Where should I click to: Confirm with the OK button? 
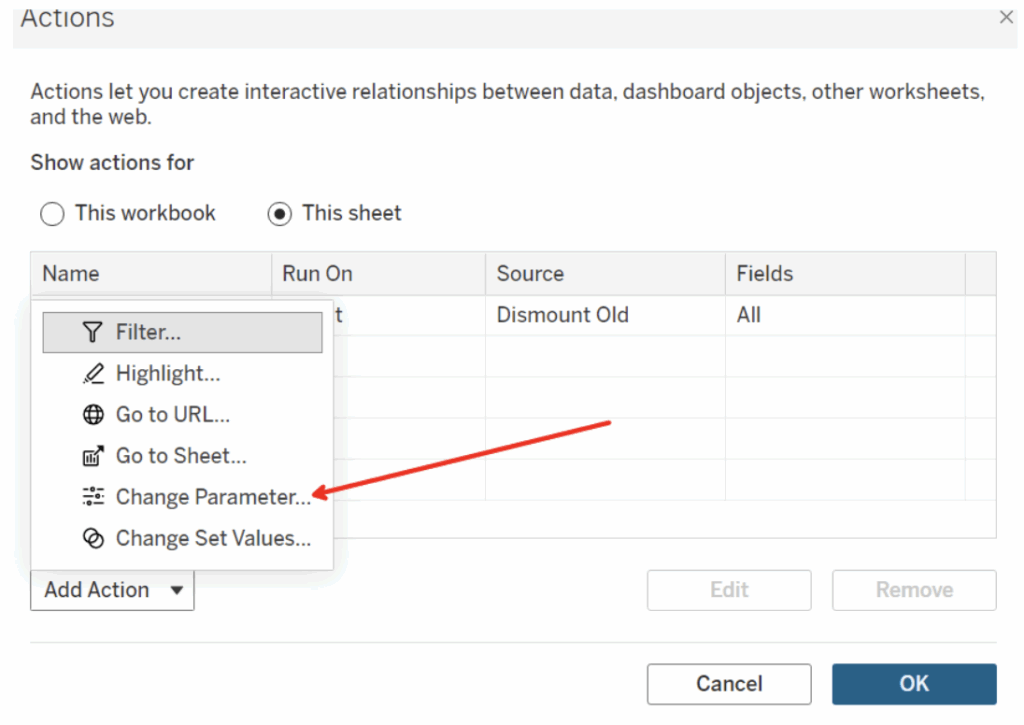click(x=914, y=684)
